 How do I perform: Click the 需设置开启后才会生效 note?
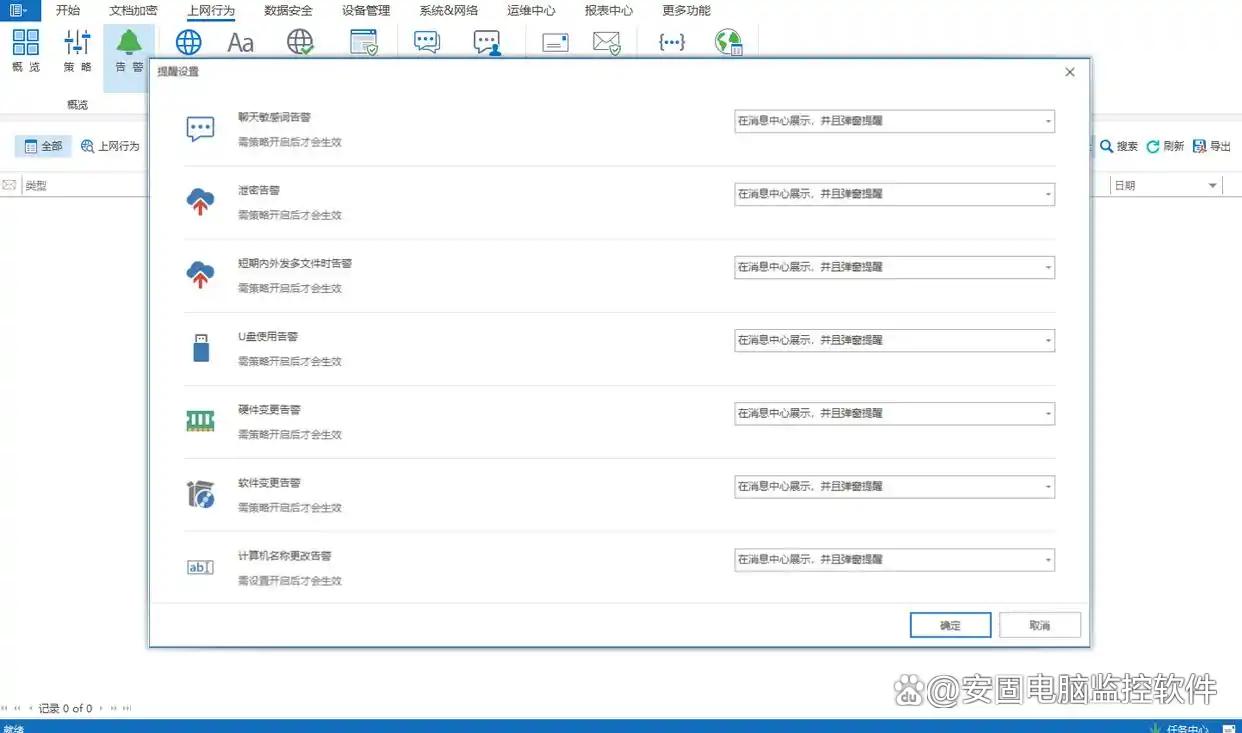pyautogui.click(x=289, y=580)
